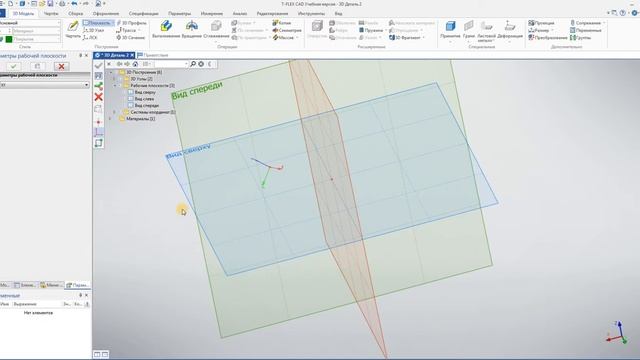640x360 pixels.
Task: Select the 3D Профиль tool
Action: [131, 23]
